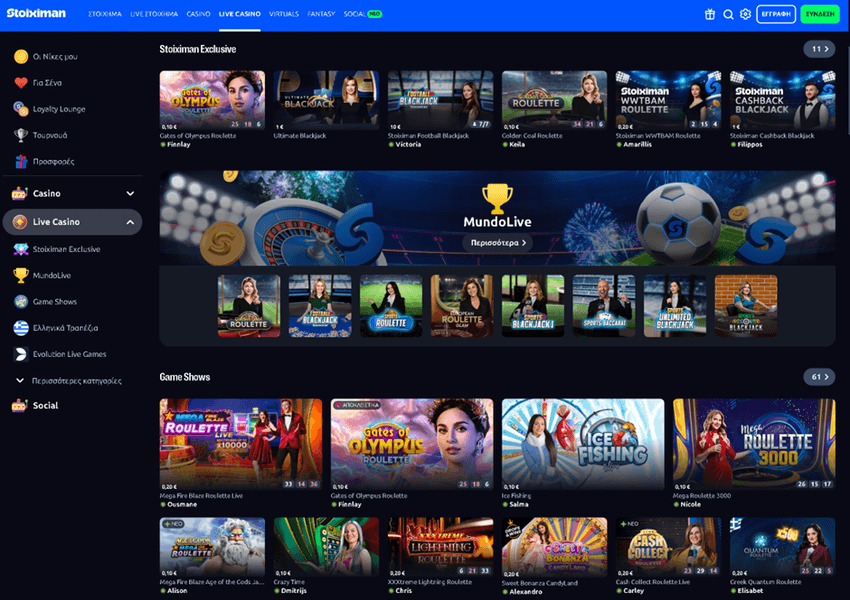
Task: Open Προσφορές gift box icon
Action: point(21,162)
